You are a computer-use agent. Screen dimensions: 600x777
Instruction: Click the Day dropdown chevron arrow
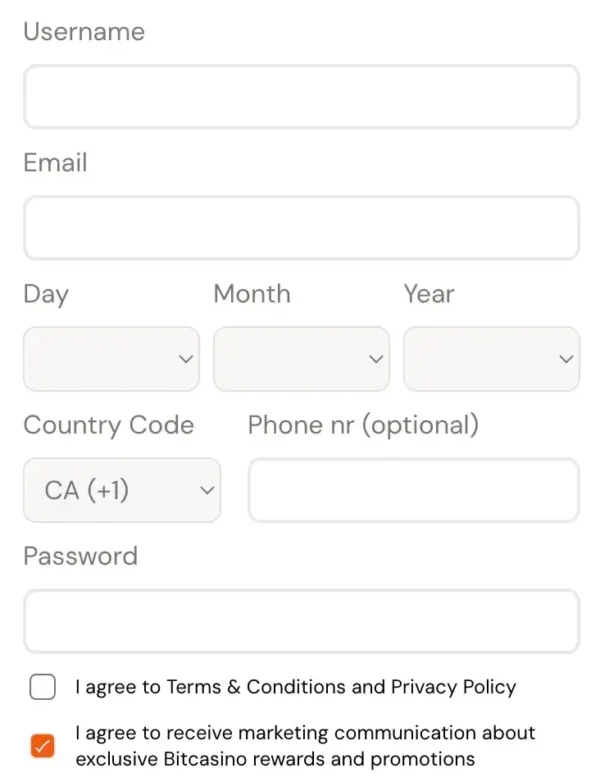coord(186,359)
